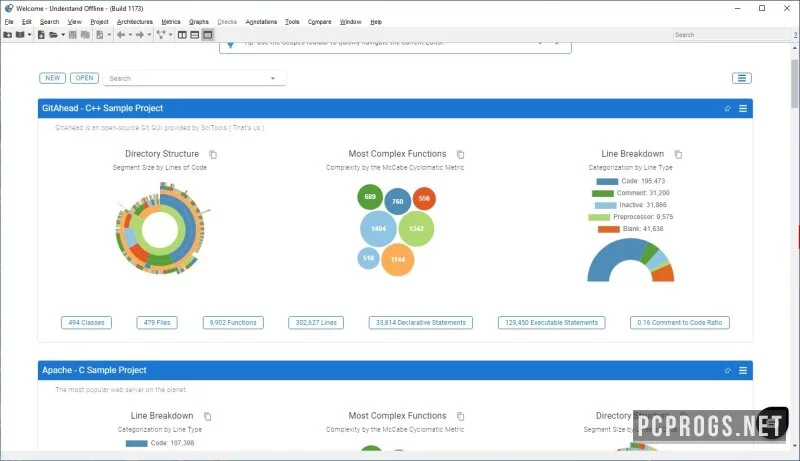Click the graph nodes toolbar icon
This screenshot has width=800, height=461.
pos(161,35)
